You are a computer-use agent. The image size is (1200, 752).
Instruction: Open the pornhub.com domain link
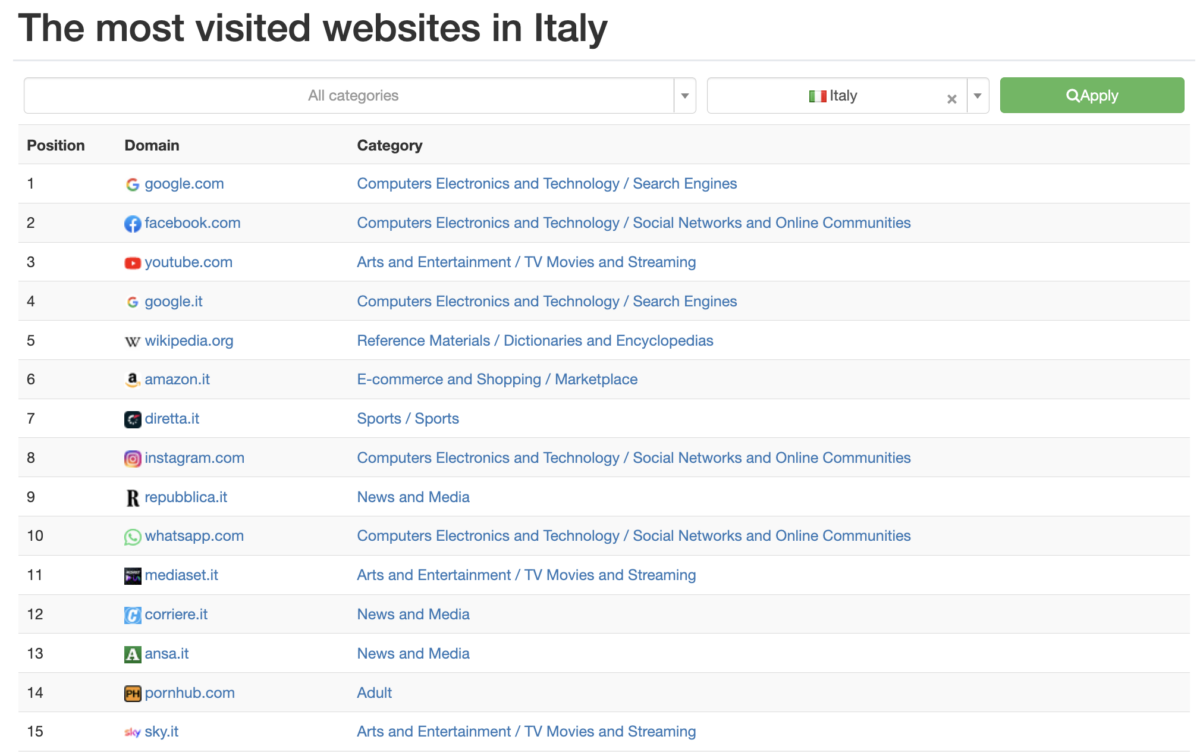pos(190,693)
